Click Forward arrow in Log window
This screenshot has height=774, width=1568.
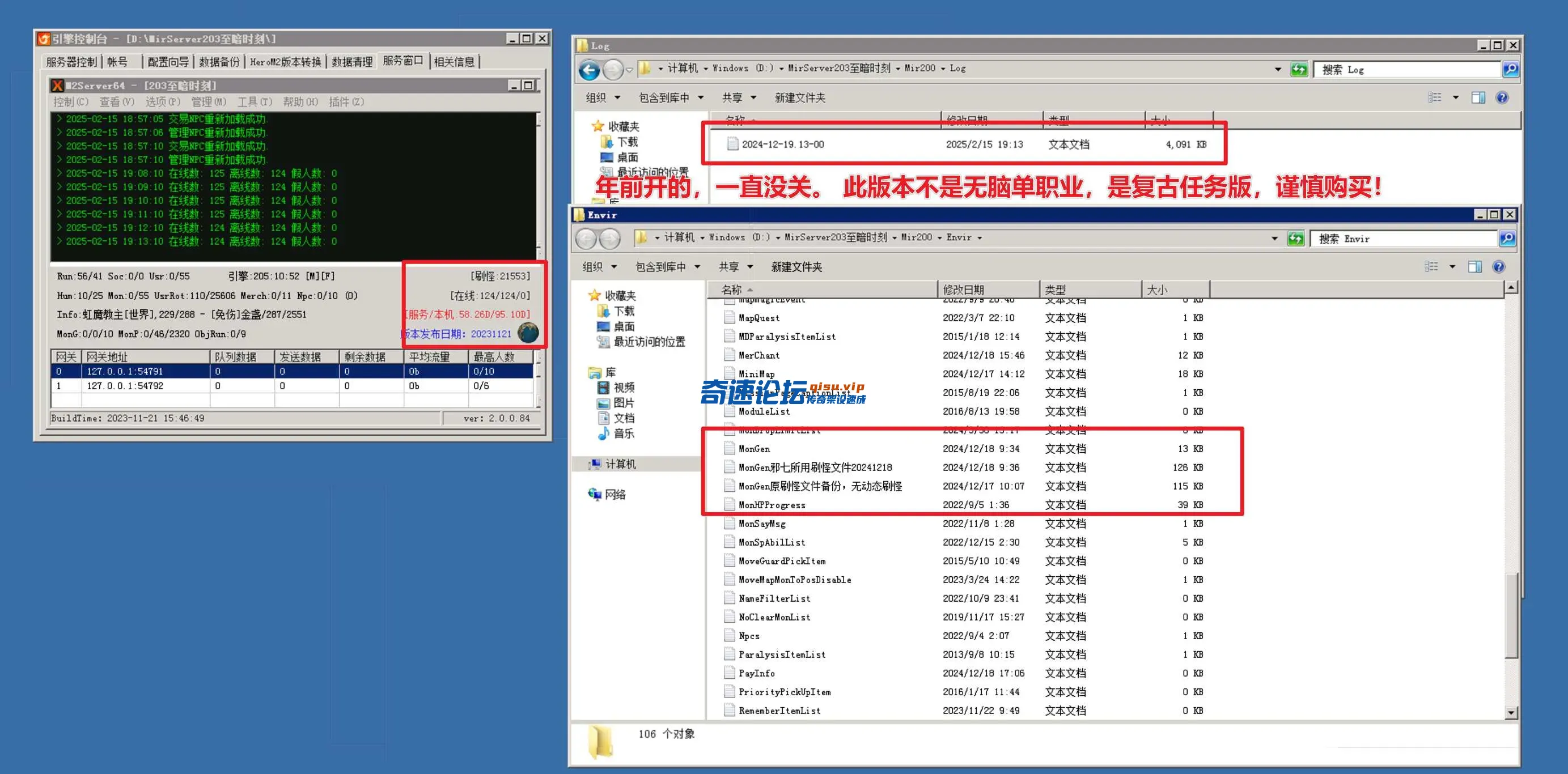(613, 70)
